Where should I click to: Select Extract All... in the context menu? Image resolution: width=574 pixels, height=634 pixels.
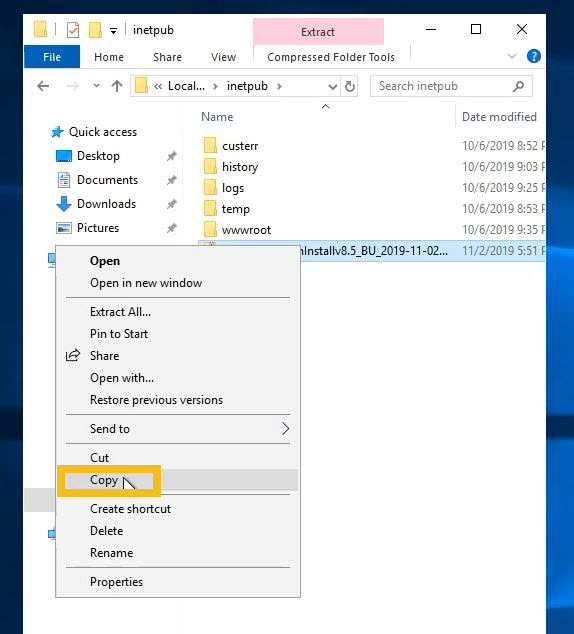(120, 312)
